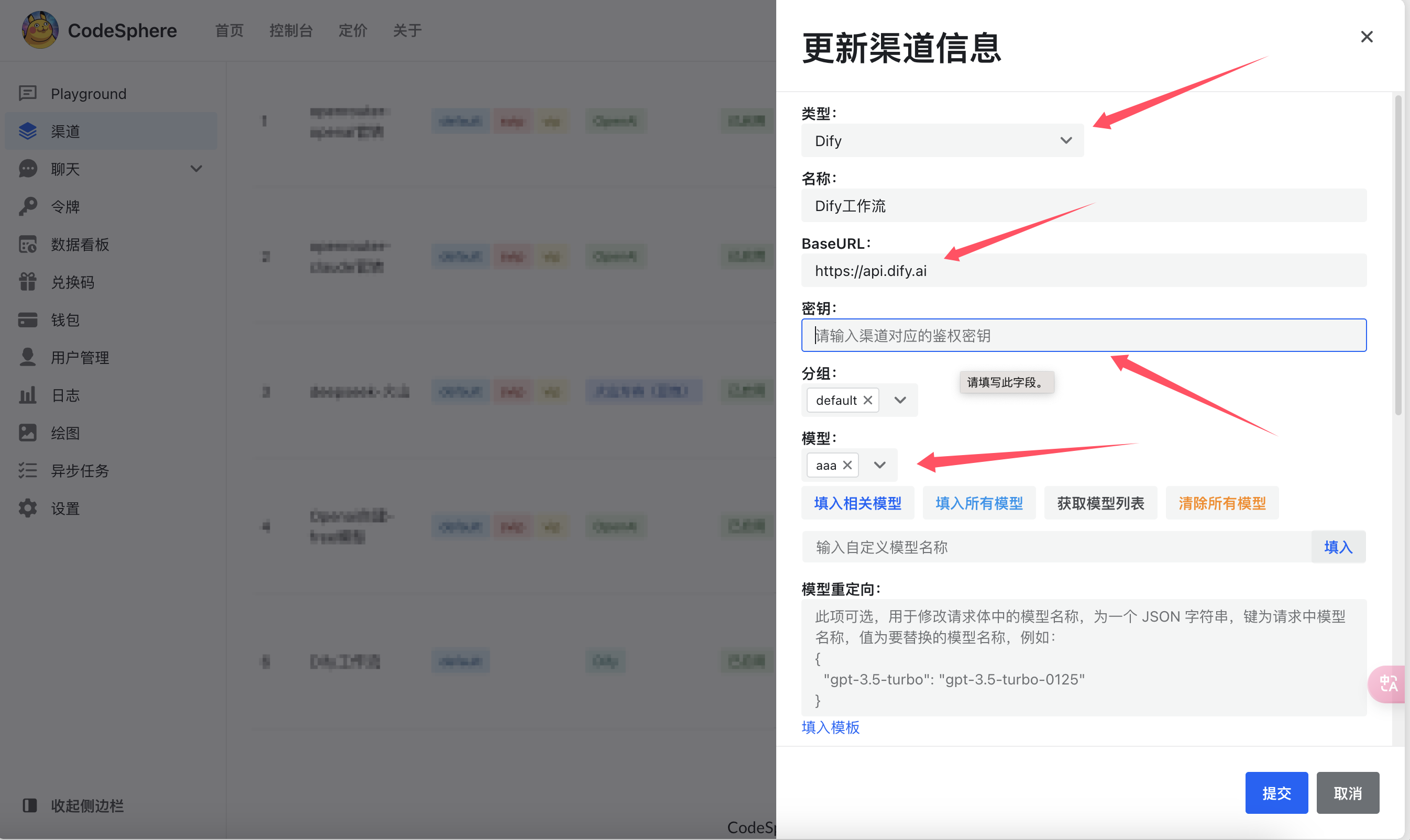The width and height of the screenshot is (1410, 840).
Task: Click the drawer's vertical scrollbar
Action: pos(1397,255)
